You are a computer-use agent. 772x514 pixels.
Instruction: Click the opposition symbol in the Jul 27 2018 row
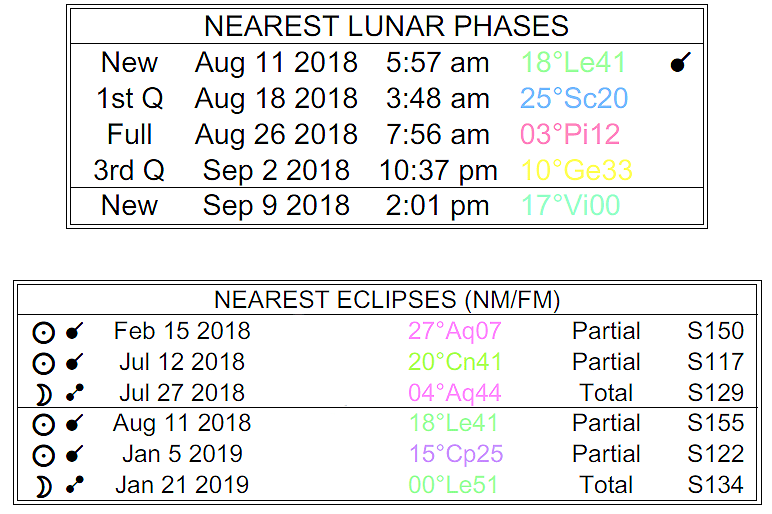[74, 394]
